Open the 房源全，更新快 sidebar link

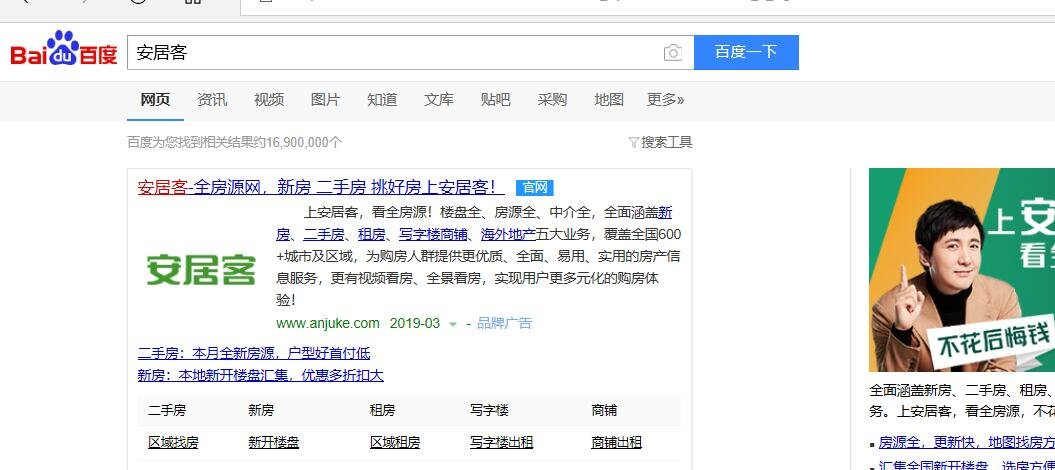(967, 442)
